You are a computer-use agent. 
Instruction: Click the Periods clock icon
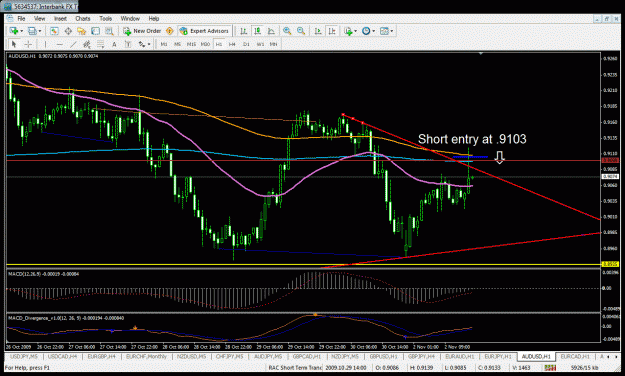pyautogui.click(x=366, y=31)
